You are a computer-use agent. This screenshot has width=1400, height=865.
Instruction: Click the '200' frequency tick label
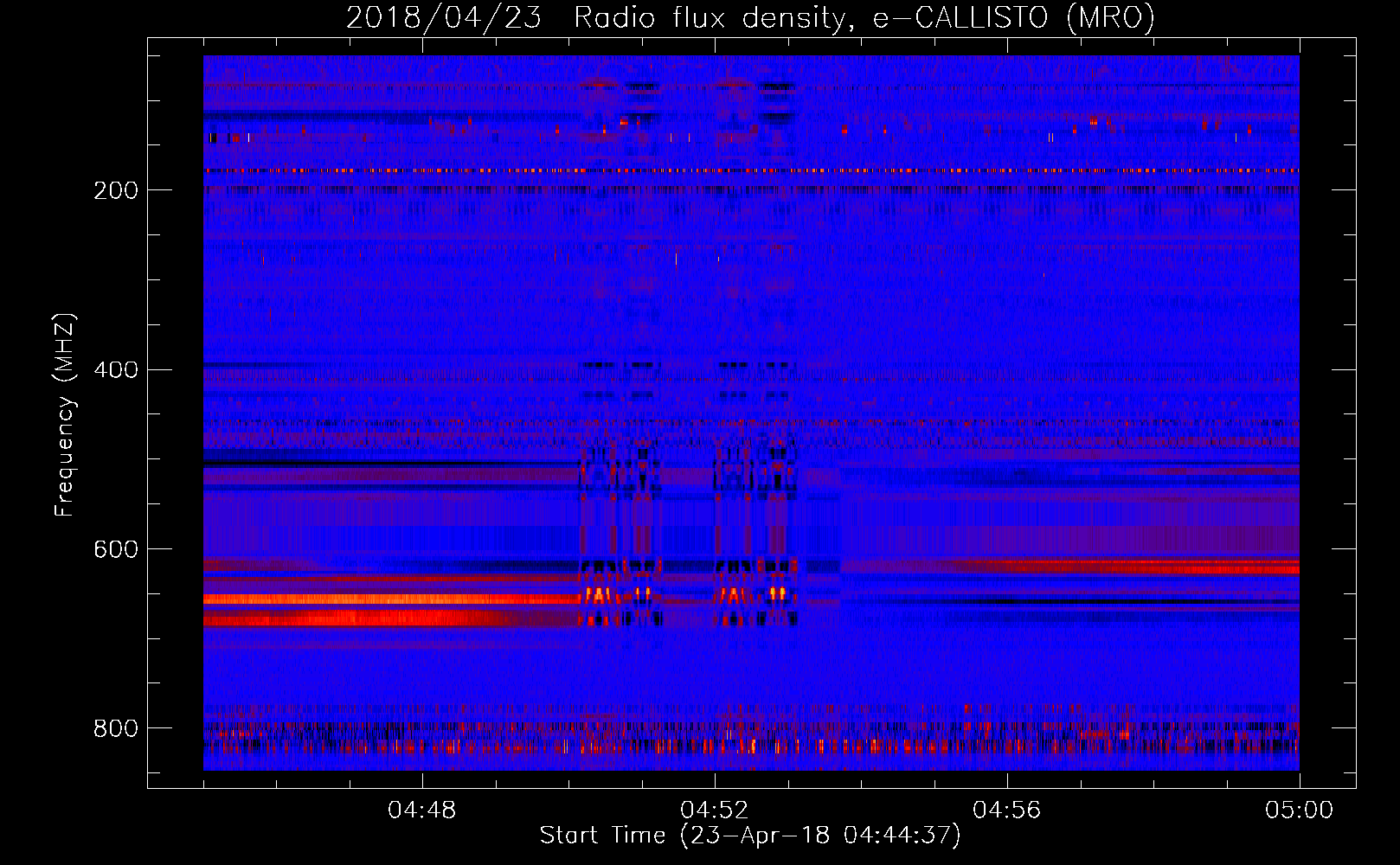(116, 190)
